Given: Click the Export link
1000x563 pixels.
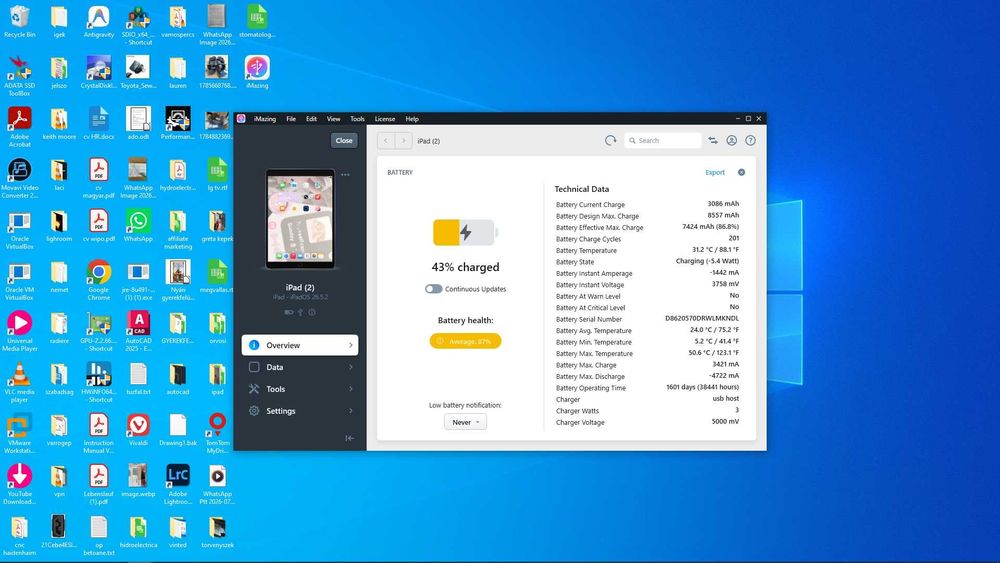Looking at the screenshot, I should tap(715, 172).
